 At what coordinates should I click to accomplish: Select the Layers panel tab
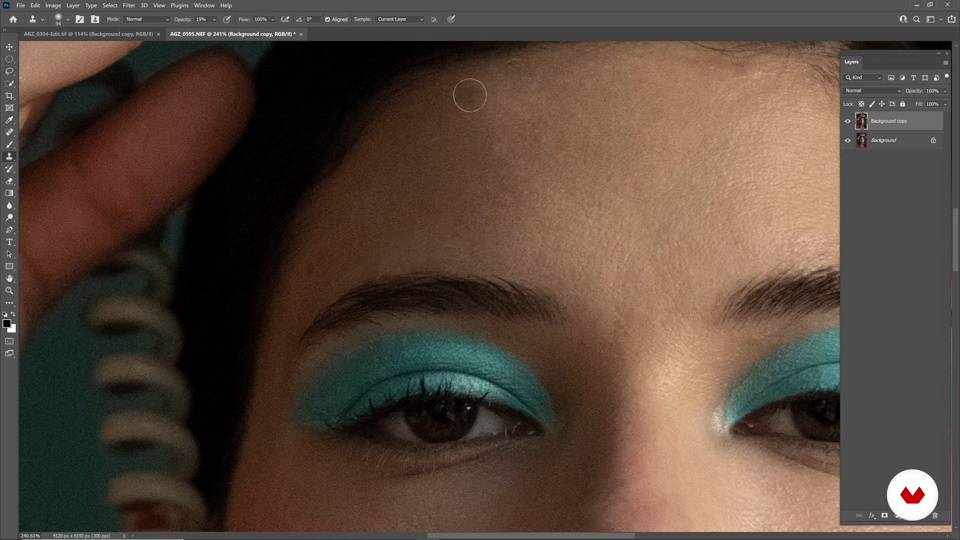pyautogui.click(x=851, y=62)
